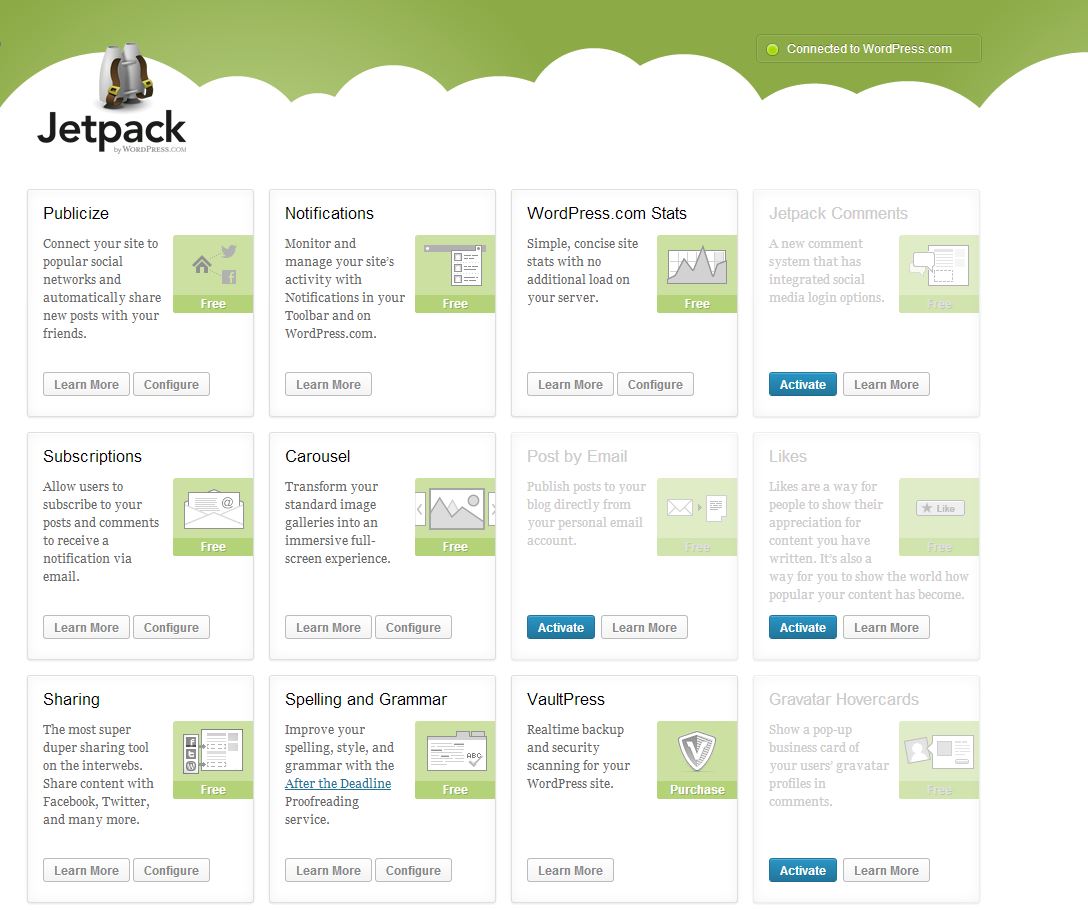Open Learn More for Gravatar Hovercards
Image resolution: width=1088 pixels, height=910 pixels.
coord(886,870)
